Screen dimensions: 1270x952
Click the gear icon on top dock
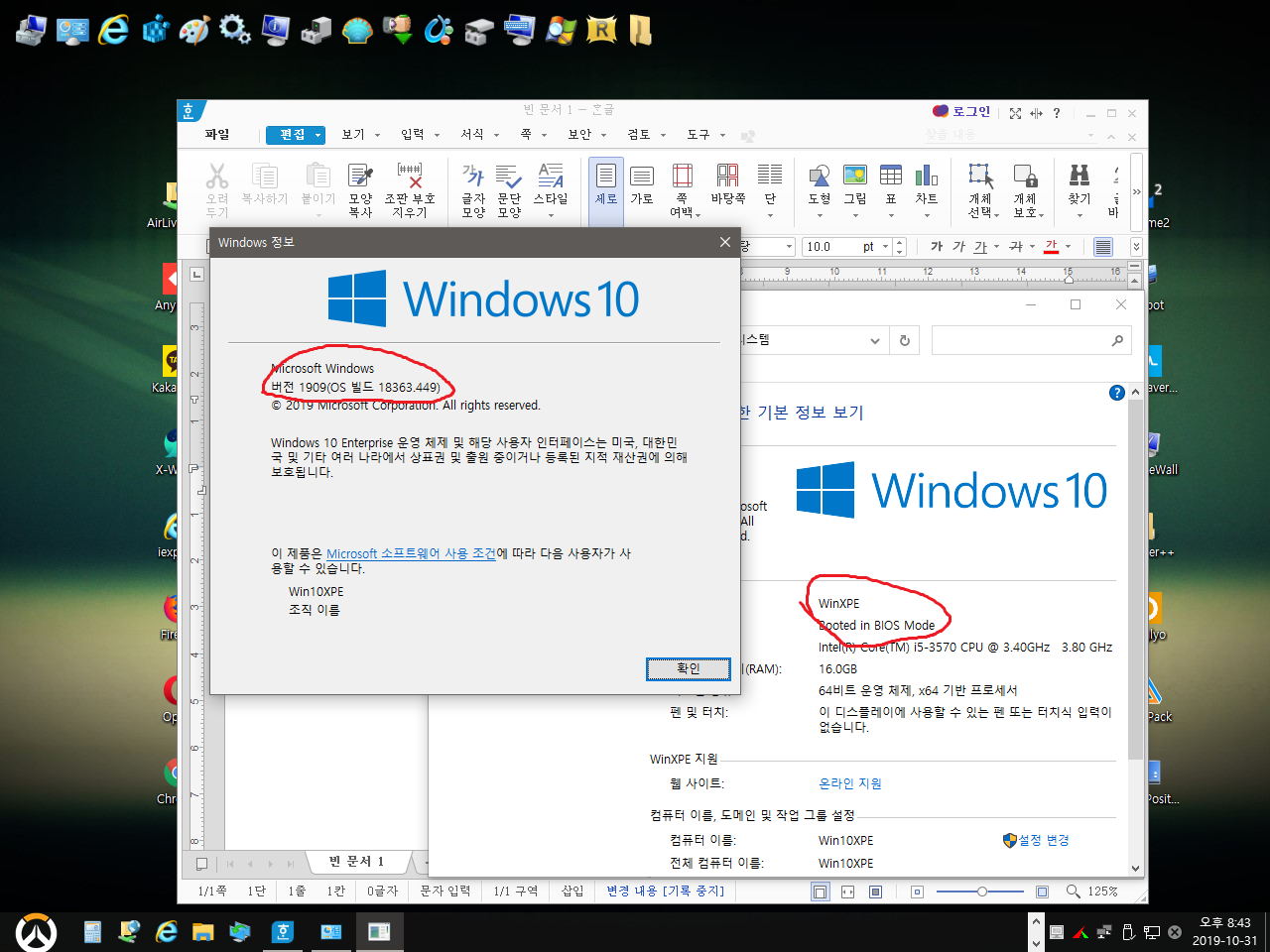pos(235,29)
